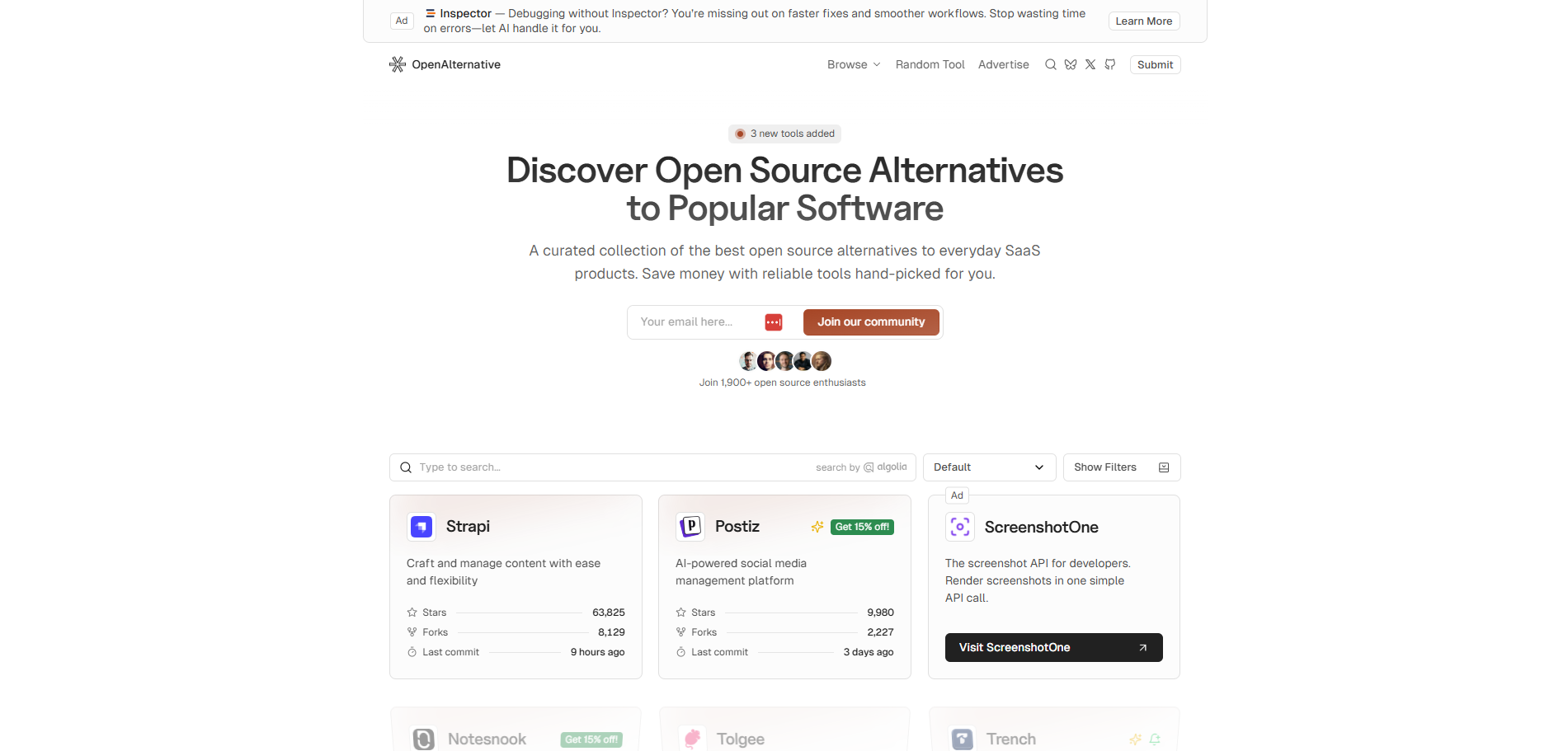Click the bell icon on Trench card
The image size is (1568, 751).
pos(1155,739)
